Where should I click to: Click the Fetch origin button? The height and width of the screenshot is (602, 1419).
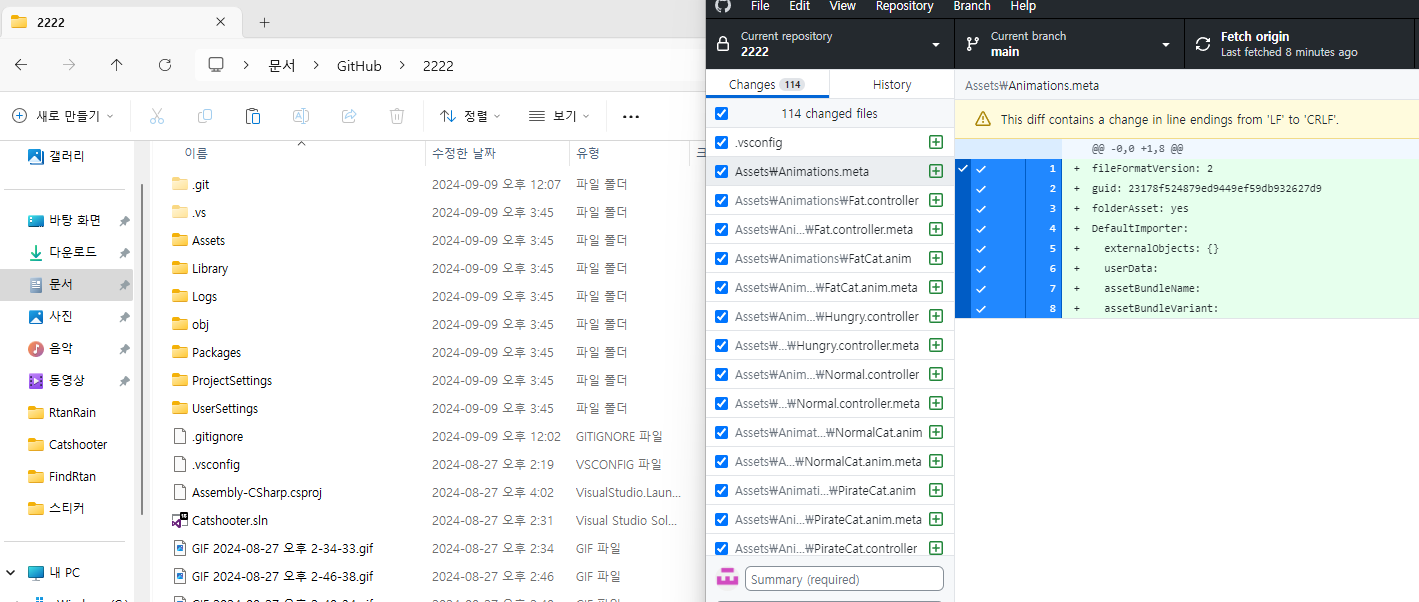[1301, 44]
